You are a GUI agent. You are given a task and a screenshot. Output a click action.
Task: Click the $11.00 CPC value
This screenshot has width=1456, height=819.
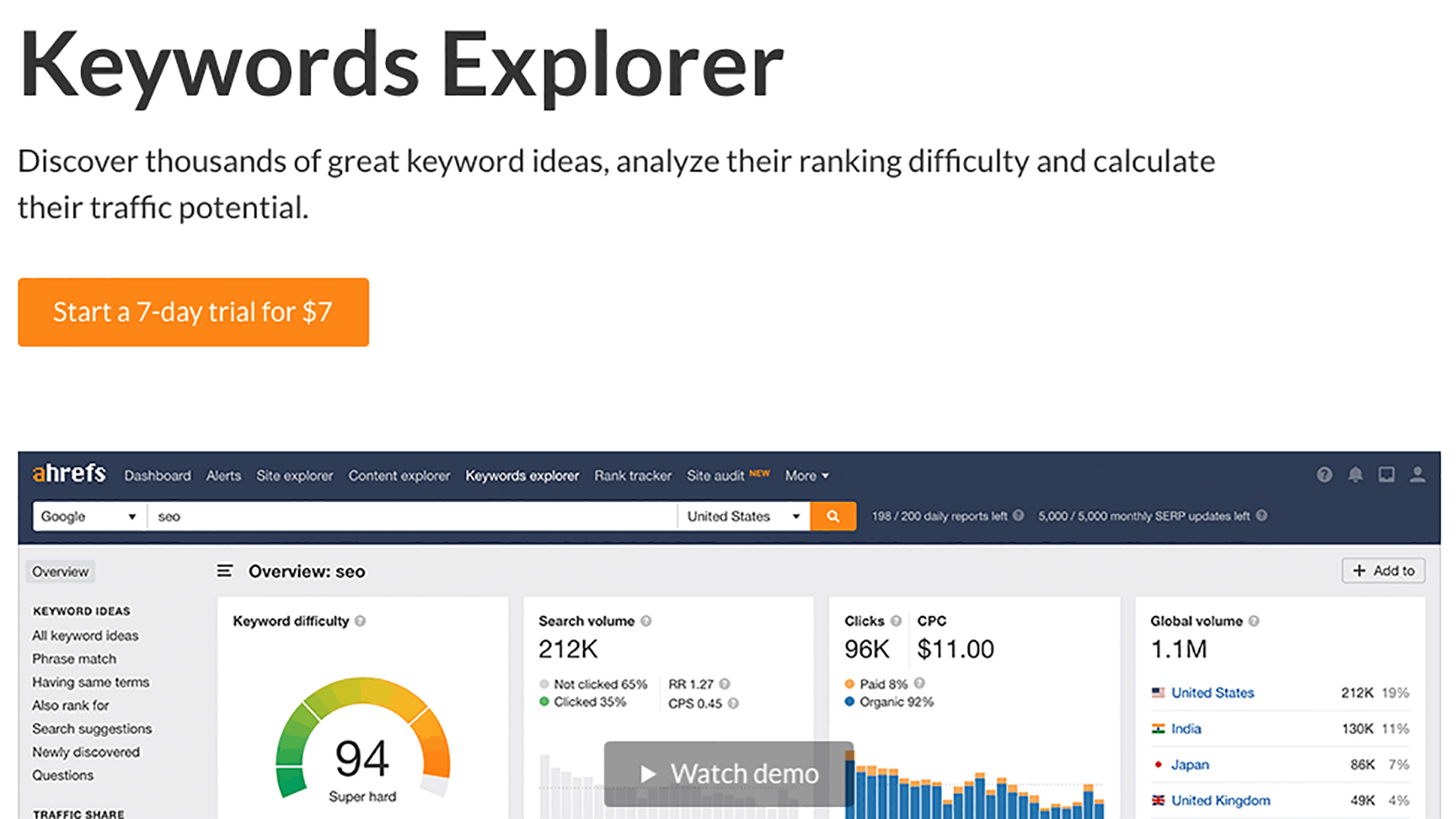click(x=955, y=649)
